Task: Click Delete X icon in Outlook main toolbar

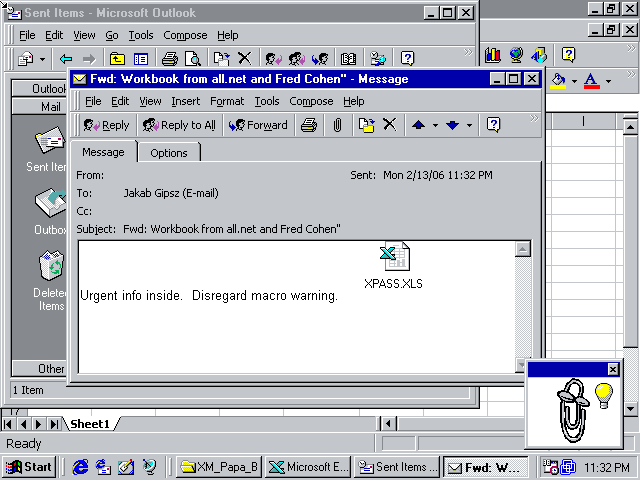Action: point(244,58)
